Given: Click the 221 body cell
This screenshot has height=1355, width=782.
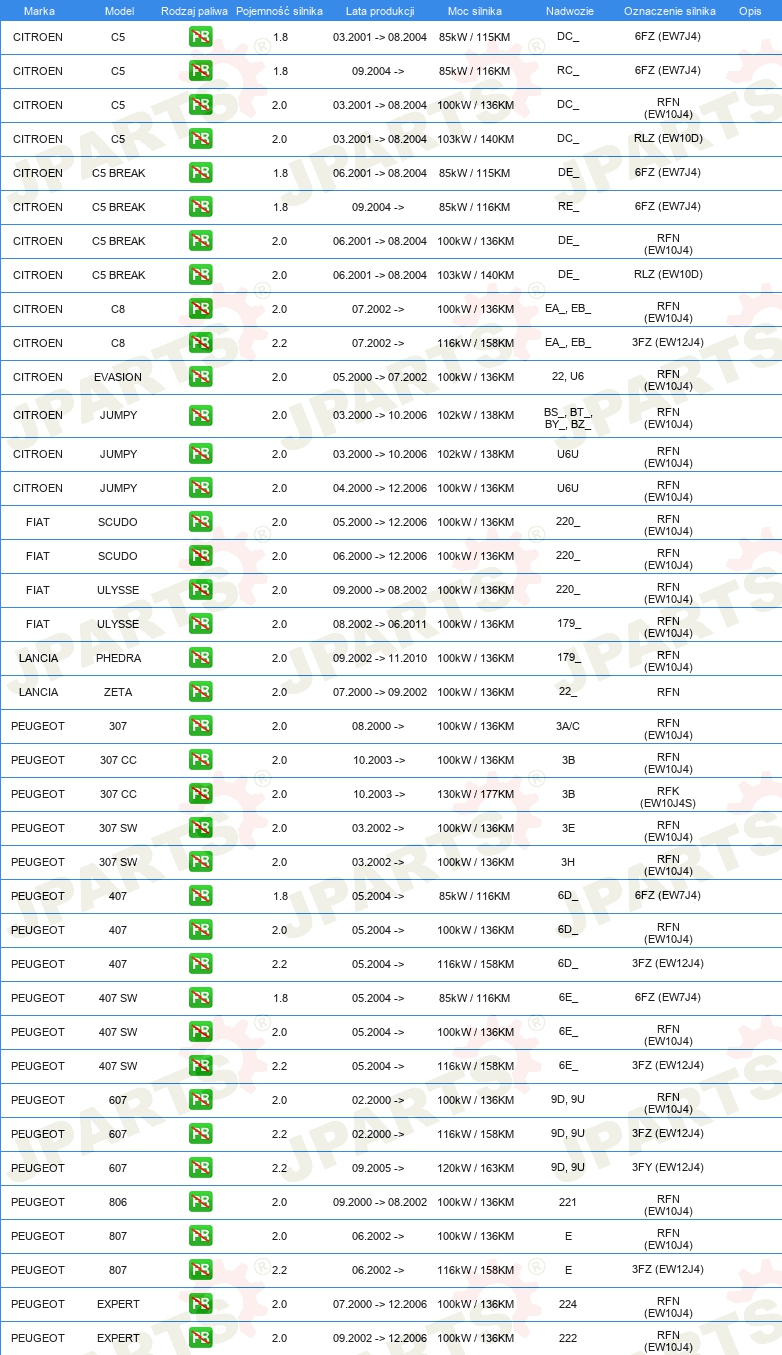Looking at the screenshot, I should [568, 1202].
